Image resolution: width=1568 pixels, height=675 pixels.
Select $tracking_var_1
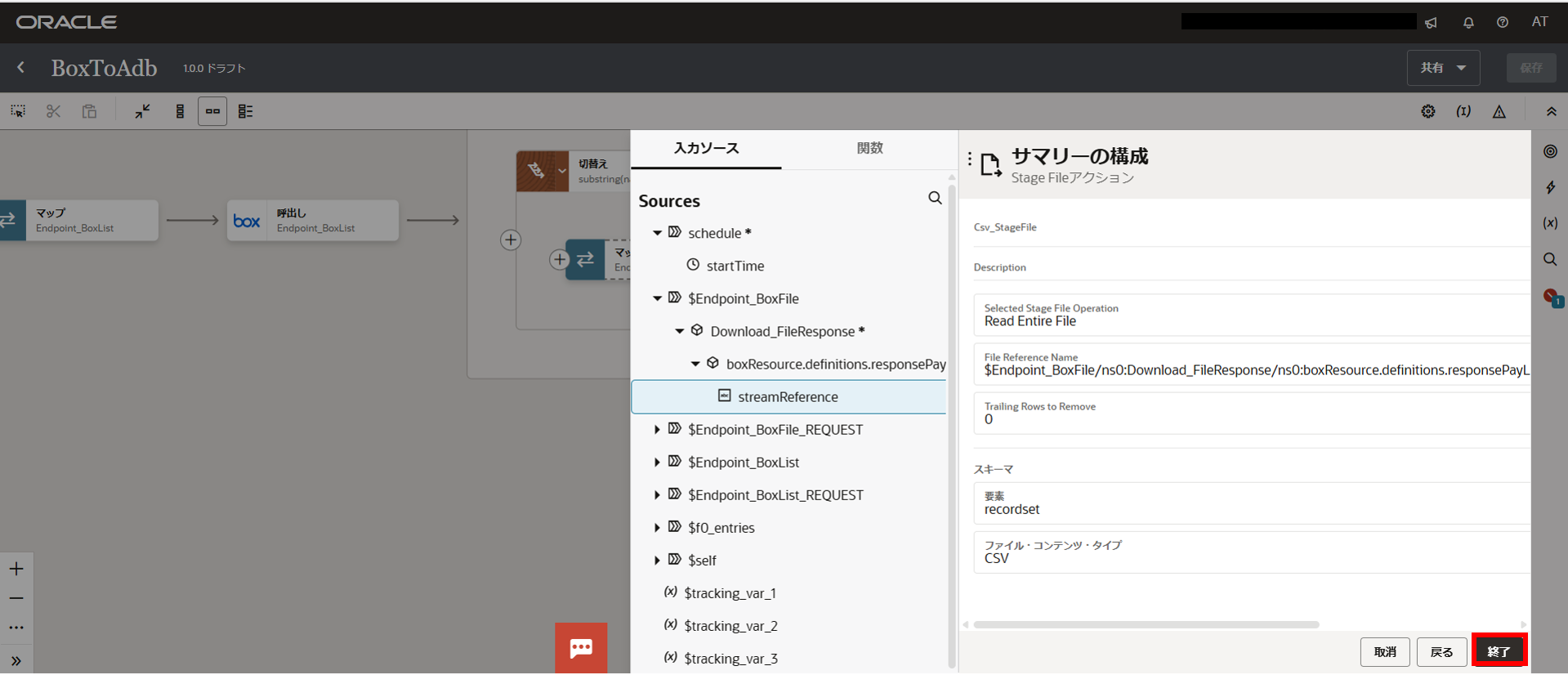[730, 592]
